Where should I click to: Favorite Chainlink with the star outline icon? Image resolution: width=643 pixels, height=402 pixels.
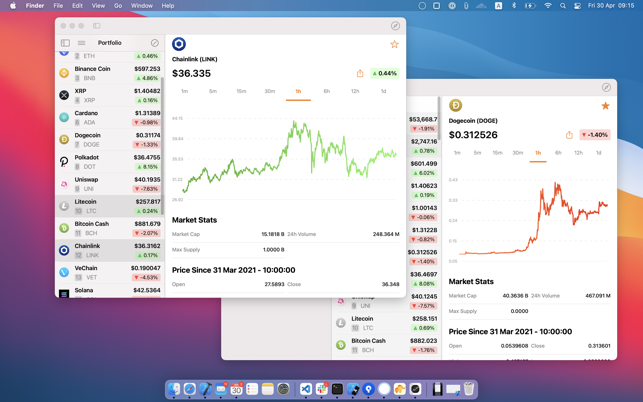coord(394,44)
